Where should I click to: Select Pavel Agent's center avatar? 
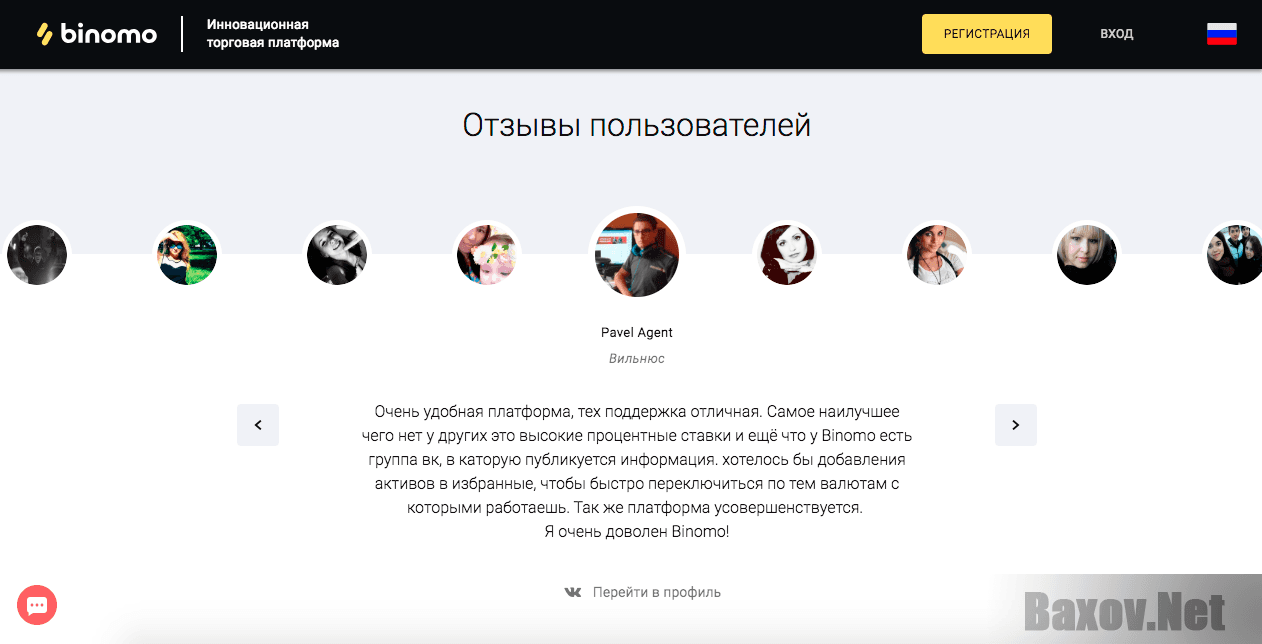[x=637, y=255]
